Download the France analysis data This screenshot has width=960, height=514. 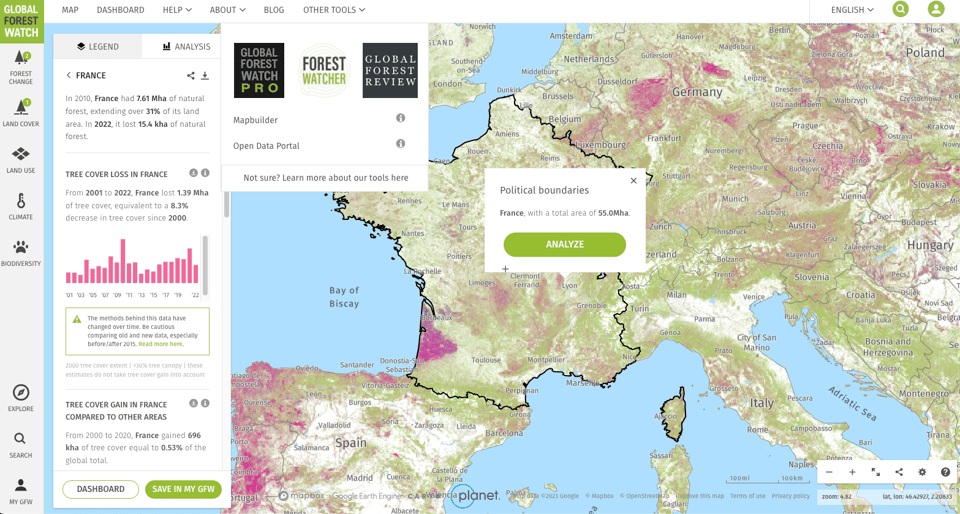[x=205, y=76]
